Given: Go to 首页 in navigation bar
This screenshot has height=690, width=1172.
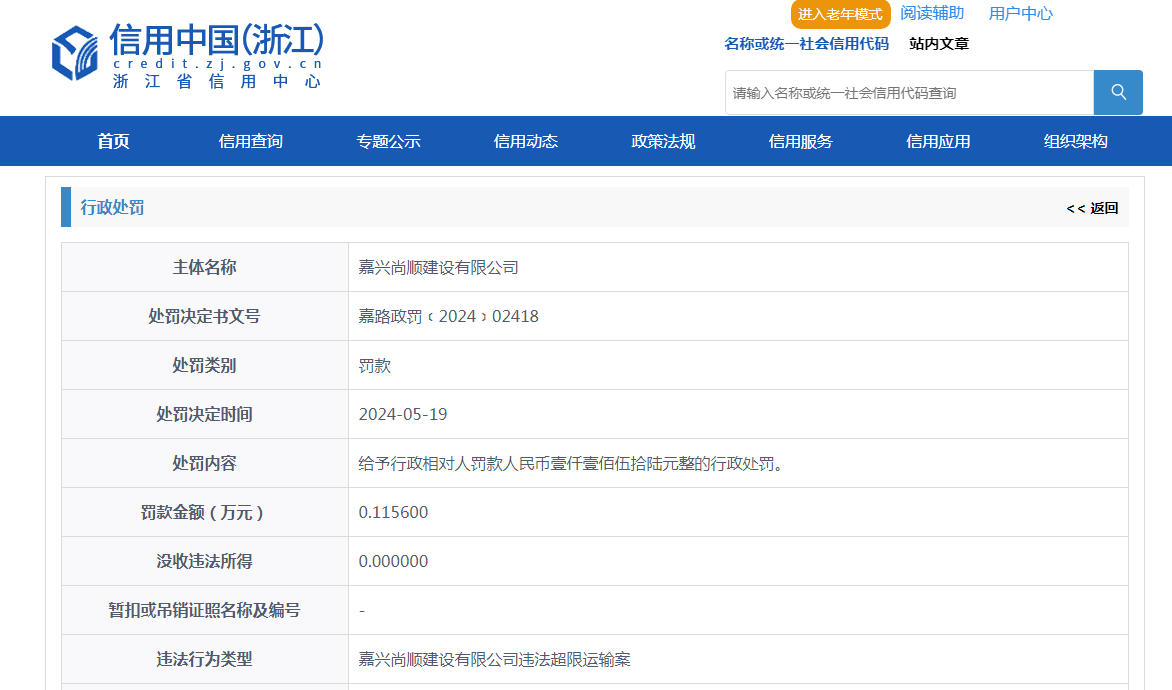Looking at the screenshot, I should pyautogui.click(x=113, y=142).
